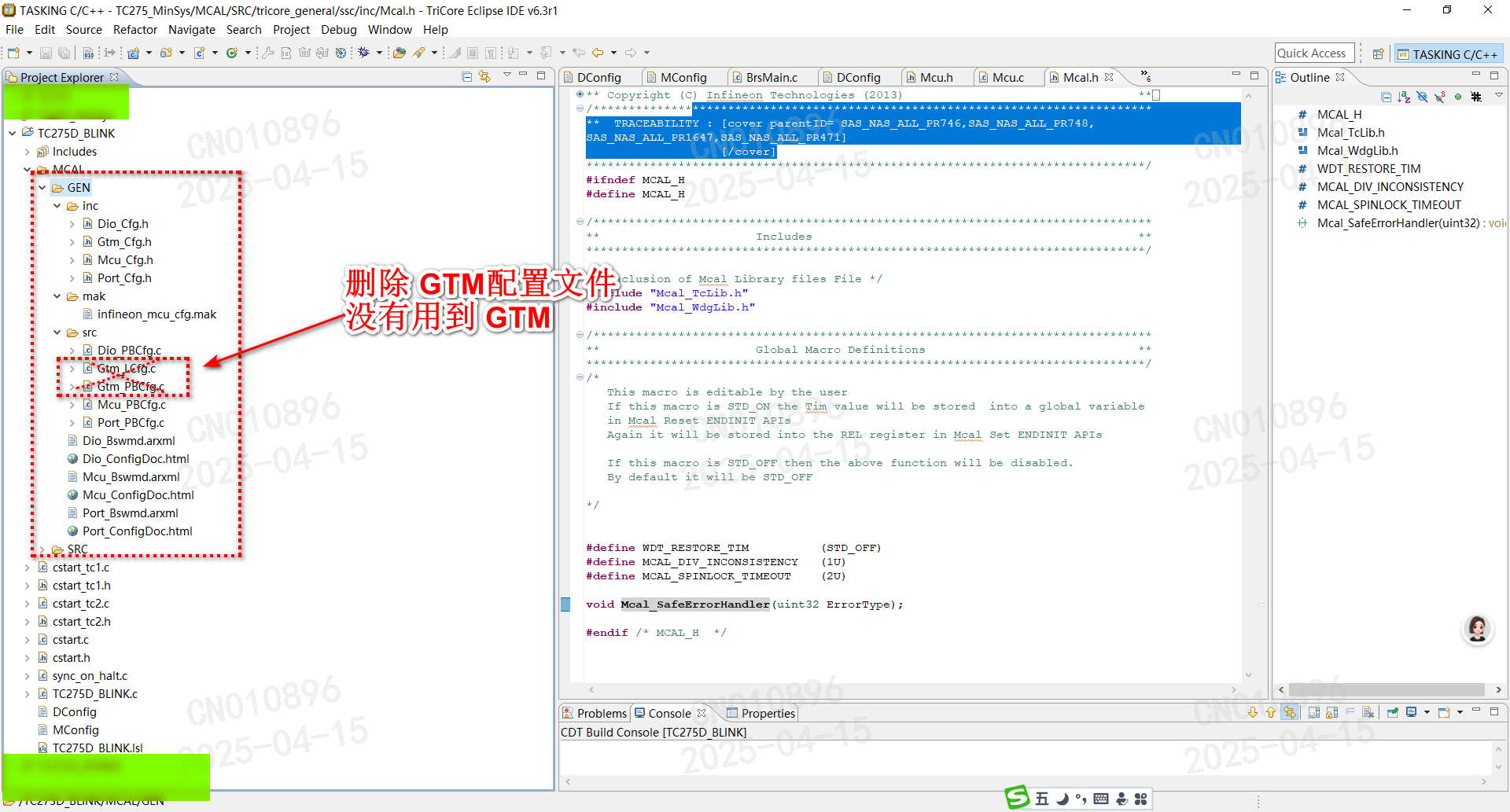The image size is (1510, 812).
Task: Click the Search flashlight toolbar icon
Action: (x=419, y=53)
